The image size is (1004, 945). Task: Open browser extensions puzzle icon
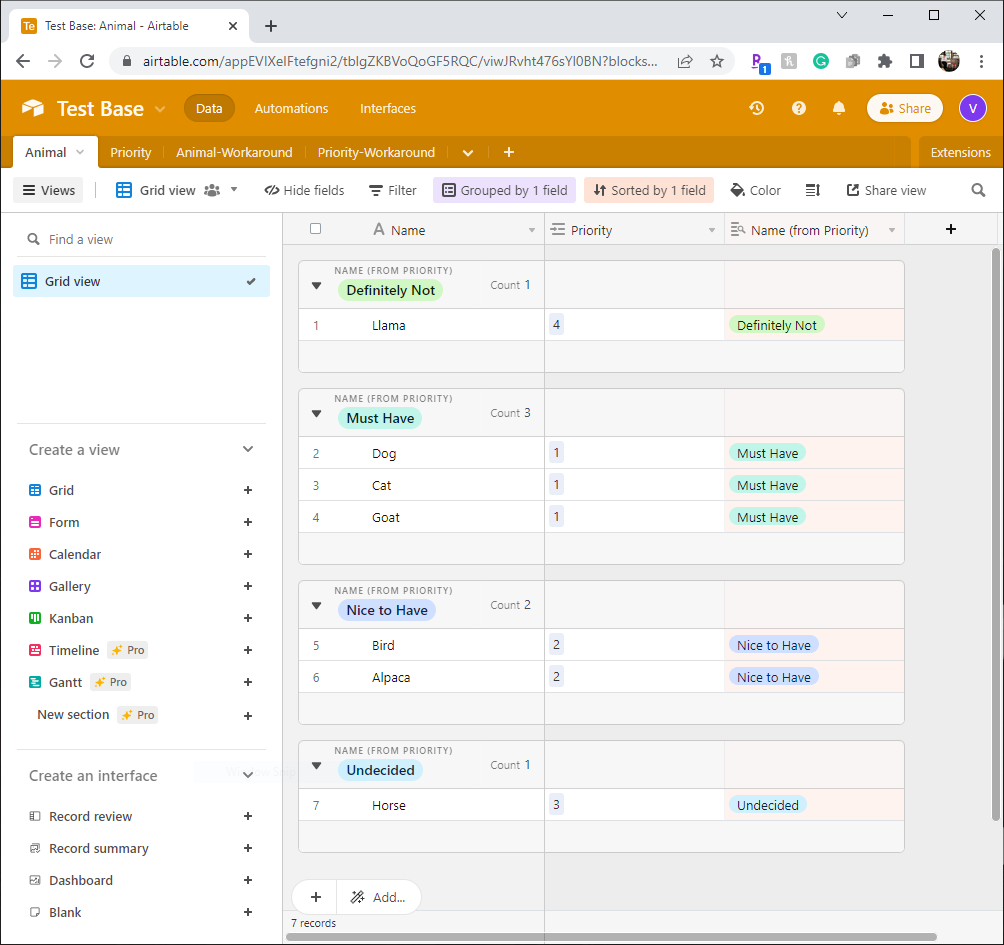[884, 61]
